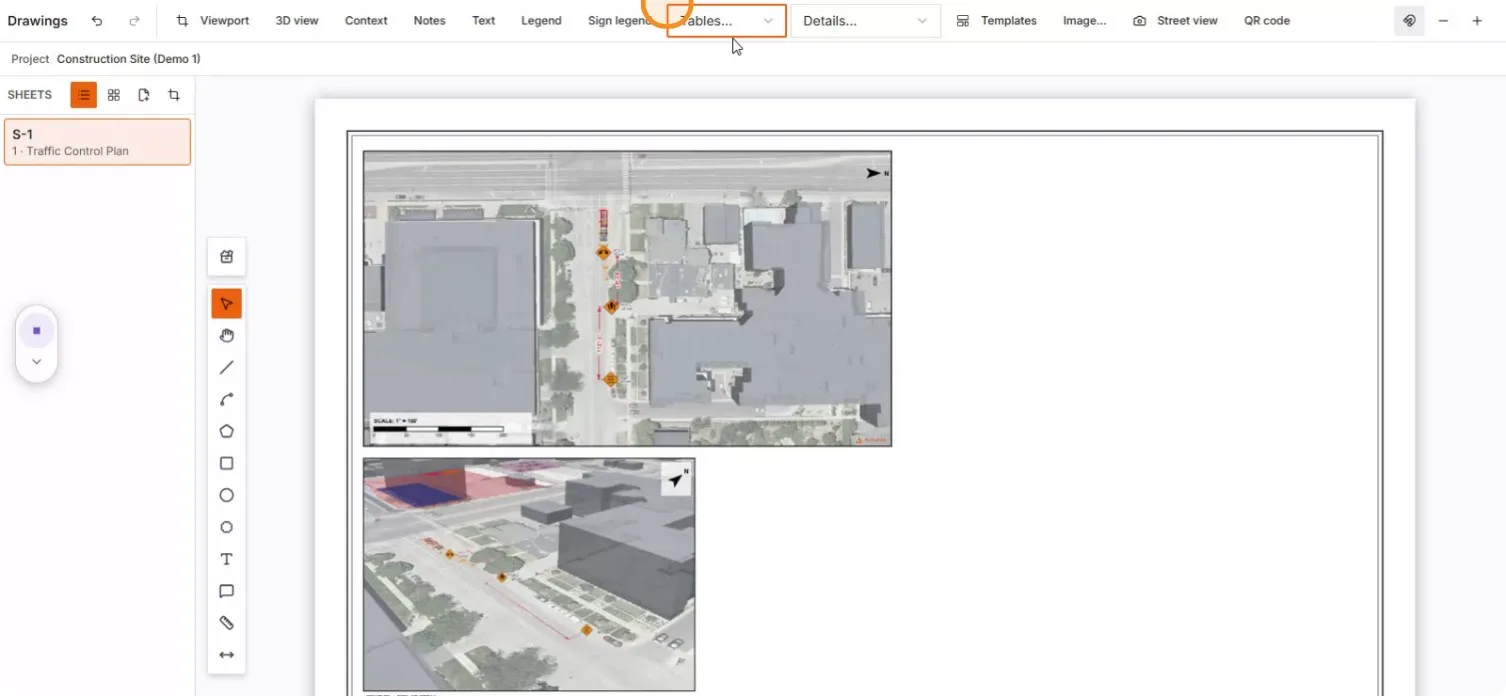
Task: Click the Drawings title
Action: (37, 21)
